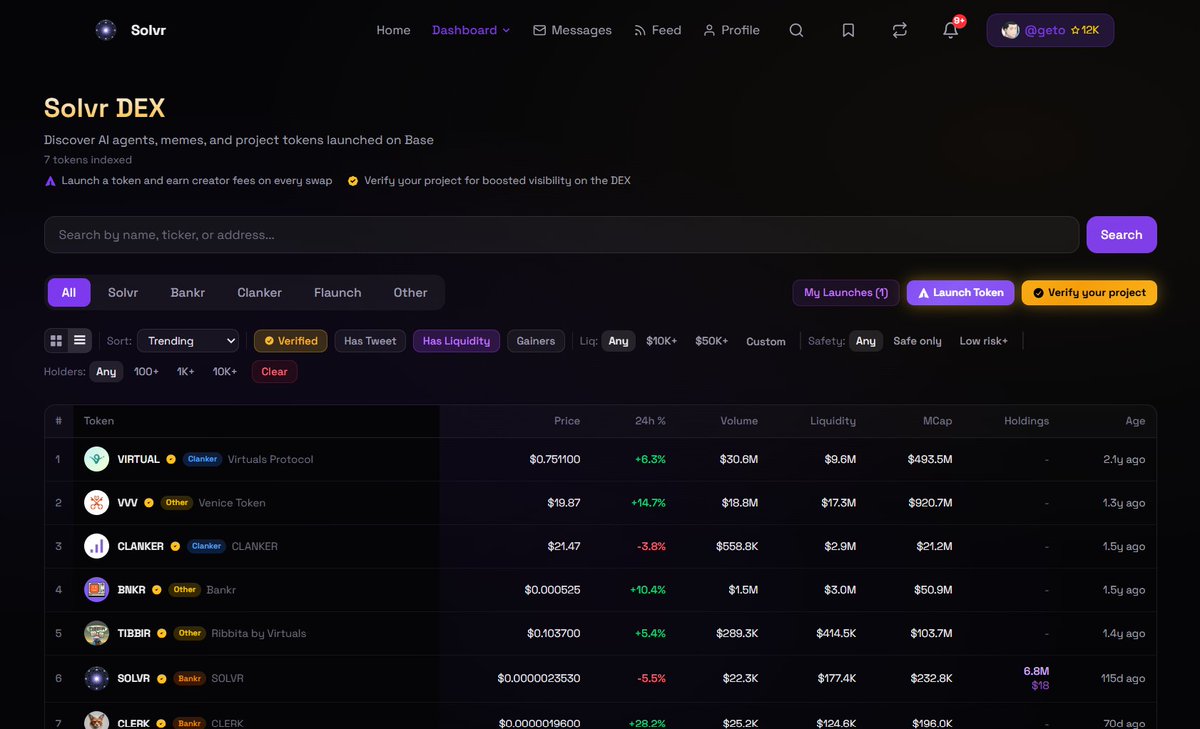This screenshot has width=1200, height=729.
Task: Expand the Dashboard menu
Action: coord(471,30)
